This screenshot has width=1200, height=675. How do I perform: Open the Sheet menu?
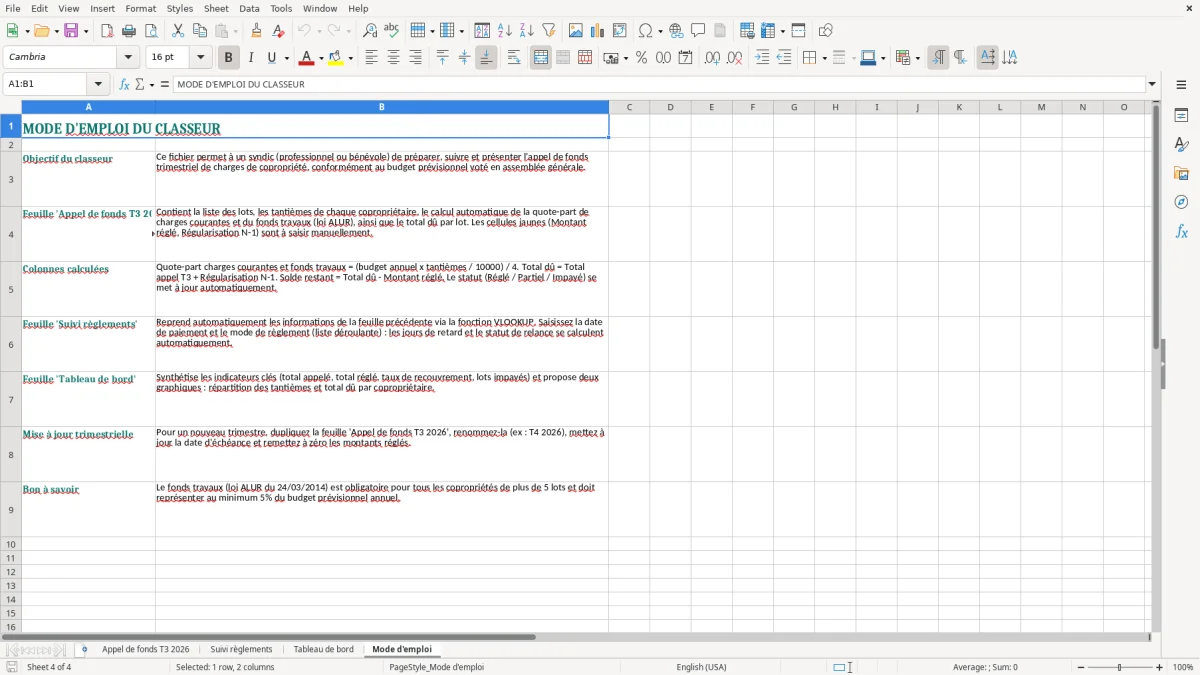coord(216,8)
